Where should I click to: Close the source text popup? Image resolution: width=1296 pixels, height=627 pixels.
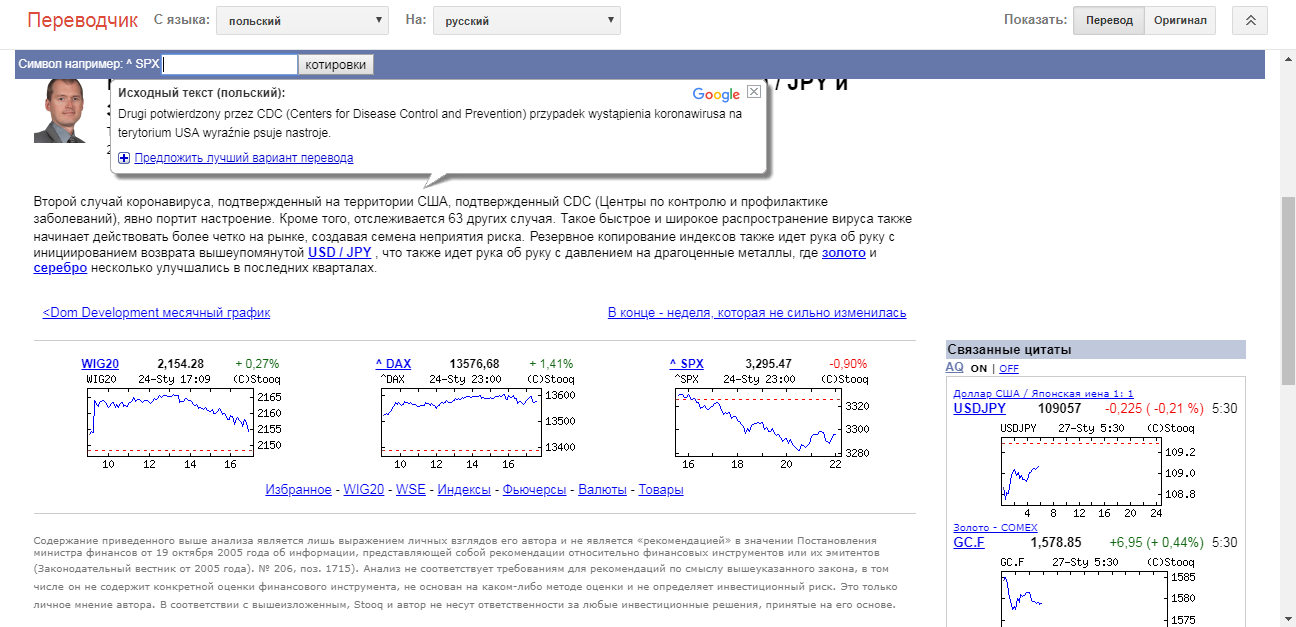pyautogui.click(x=754, y=92)
